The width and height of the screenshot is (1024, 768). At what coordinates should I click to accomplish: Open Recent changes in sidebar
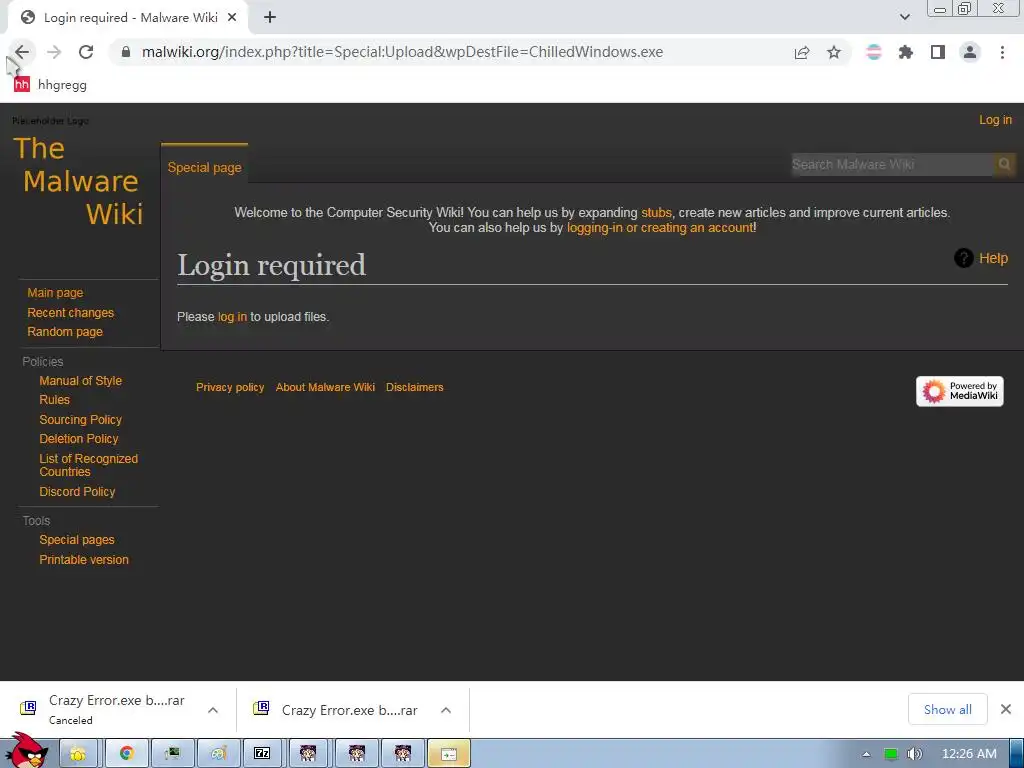point(71,313)
